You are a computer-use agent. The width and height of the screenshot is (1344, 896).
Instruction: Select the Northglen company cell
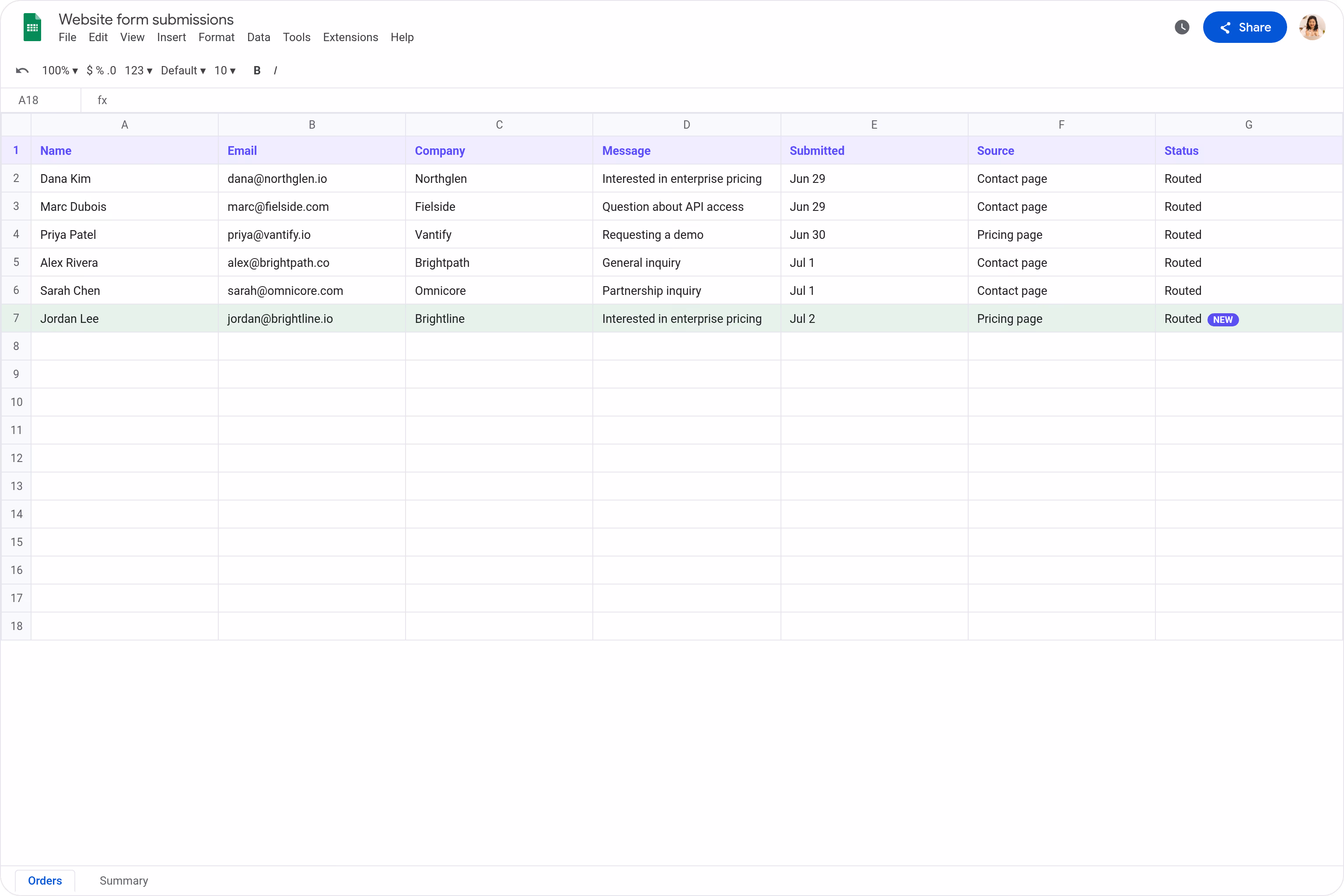500,178
